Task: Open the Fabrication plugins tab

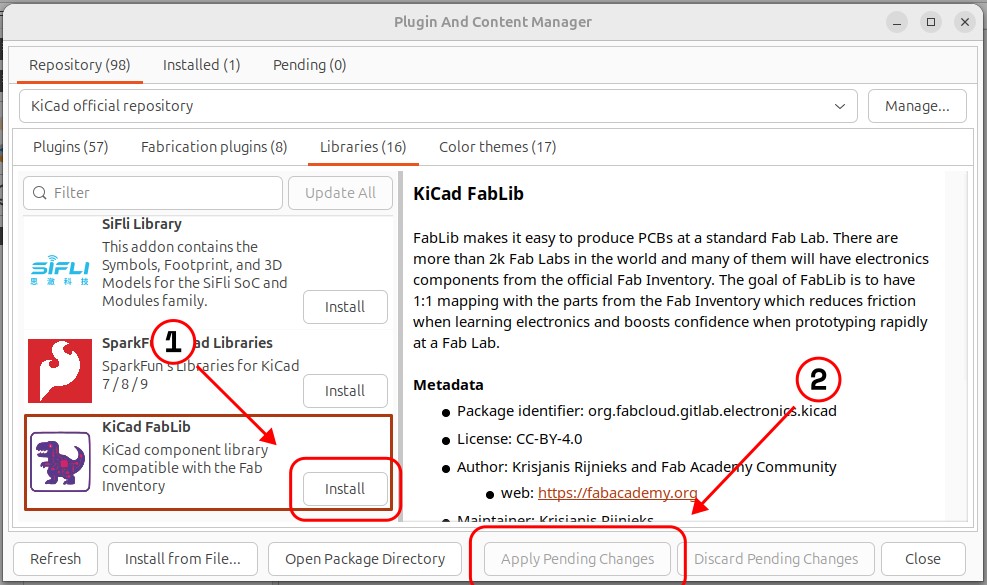Action: 213,146
